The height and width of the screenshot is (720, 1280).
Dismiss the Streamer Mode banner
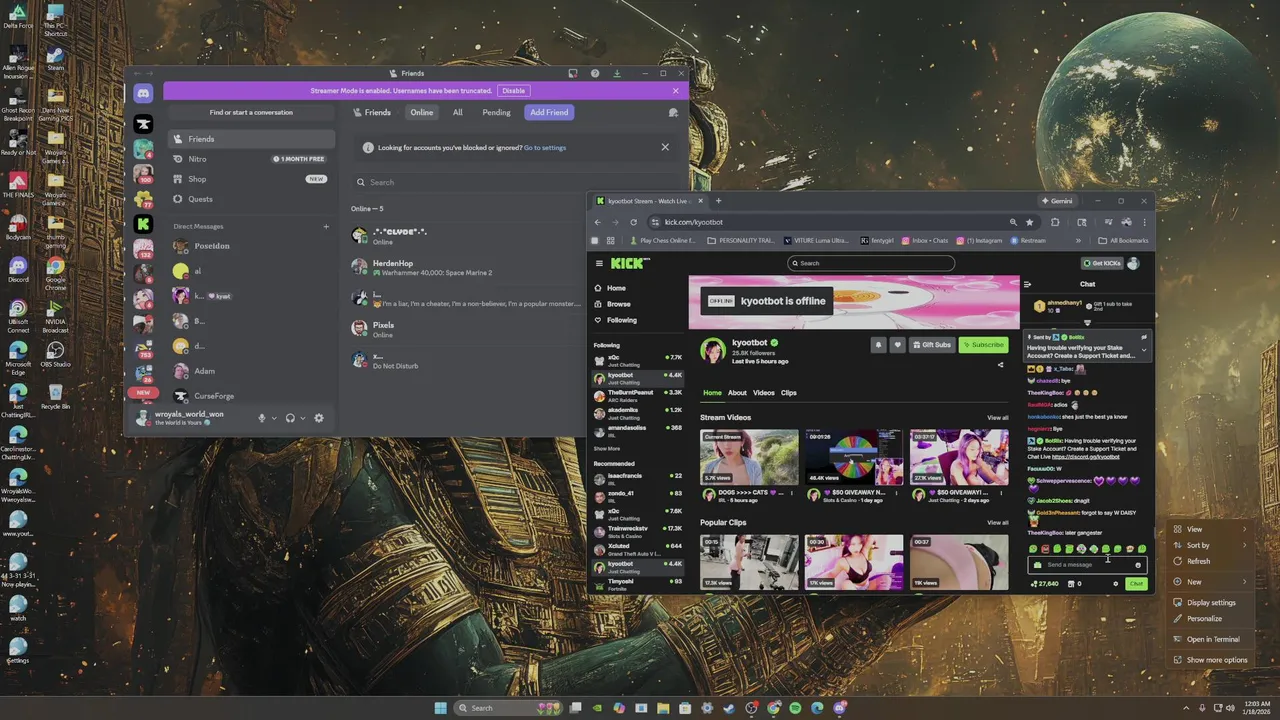[675, 90]
